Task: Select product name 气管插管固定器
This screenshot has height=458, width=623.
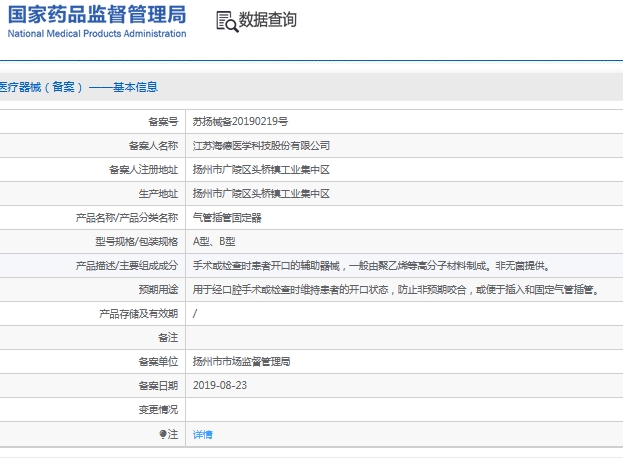Action: click(x=227, y=218)
